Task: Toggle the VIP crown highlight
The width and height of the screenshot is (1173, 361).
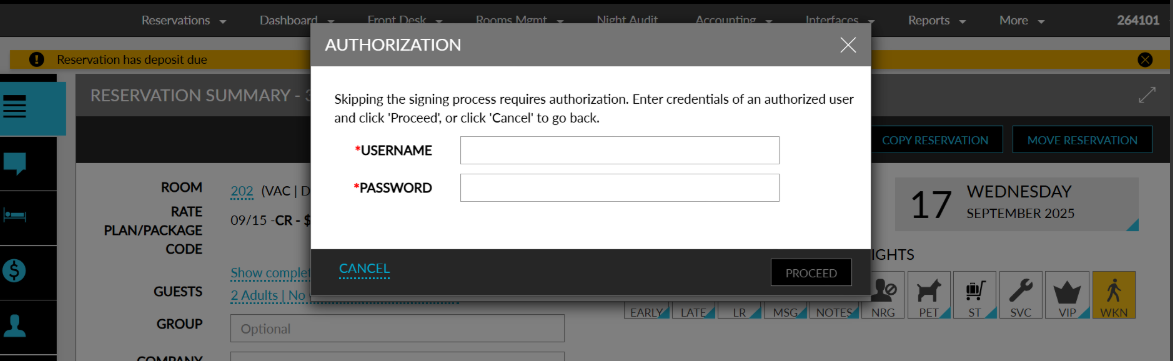Action: 1068,295
